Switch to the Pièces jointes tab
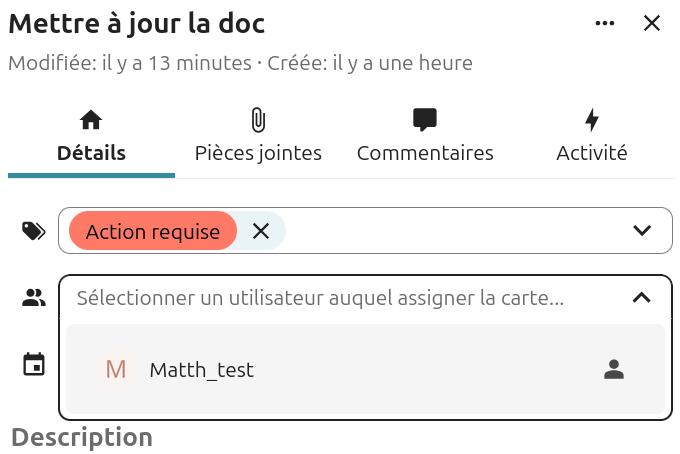This screenshot has height=454, width=680. [x=258, y=153]
